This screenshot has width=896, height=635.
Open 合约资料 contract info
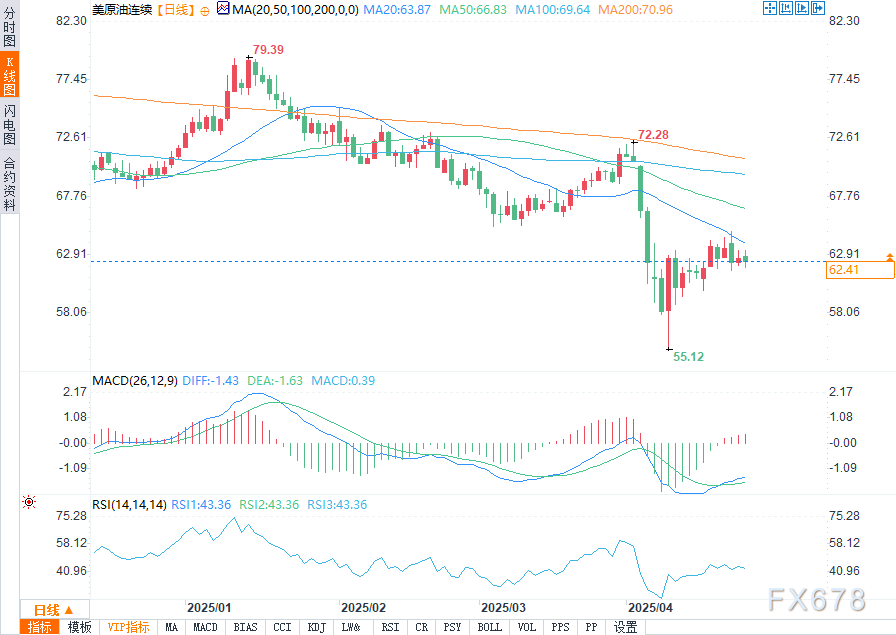(x=9, y=183)
